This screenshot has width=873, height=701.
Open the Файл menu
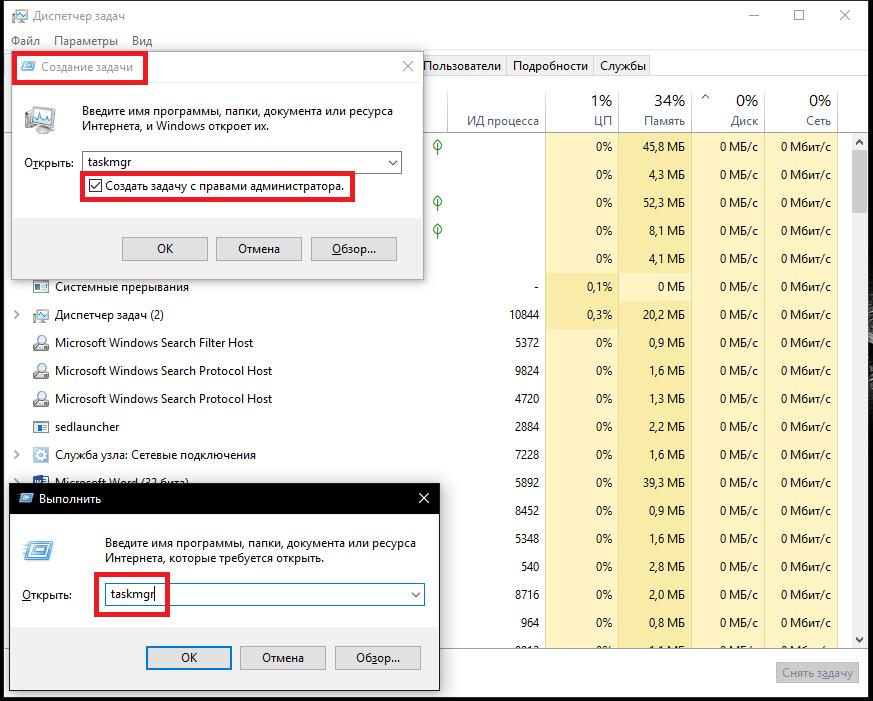[25, 41]
